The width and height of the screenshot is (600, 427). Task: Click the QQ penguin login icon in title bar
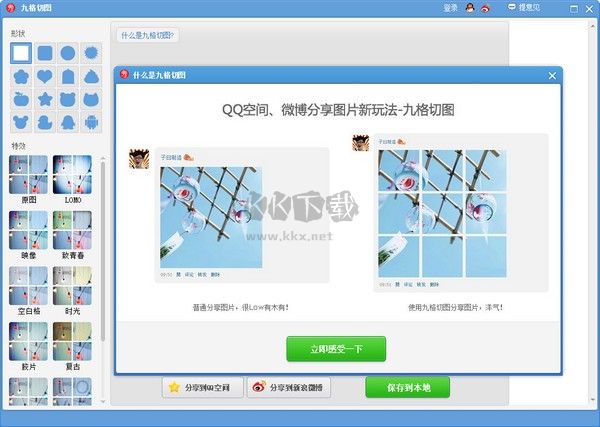(470, 8)
